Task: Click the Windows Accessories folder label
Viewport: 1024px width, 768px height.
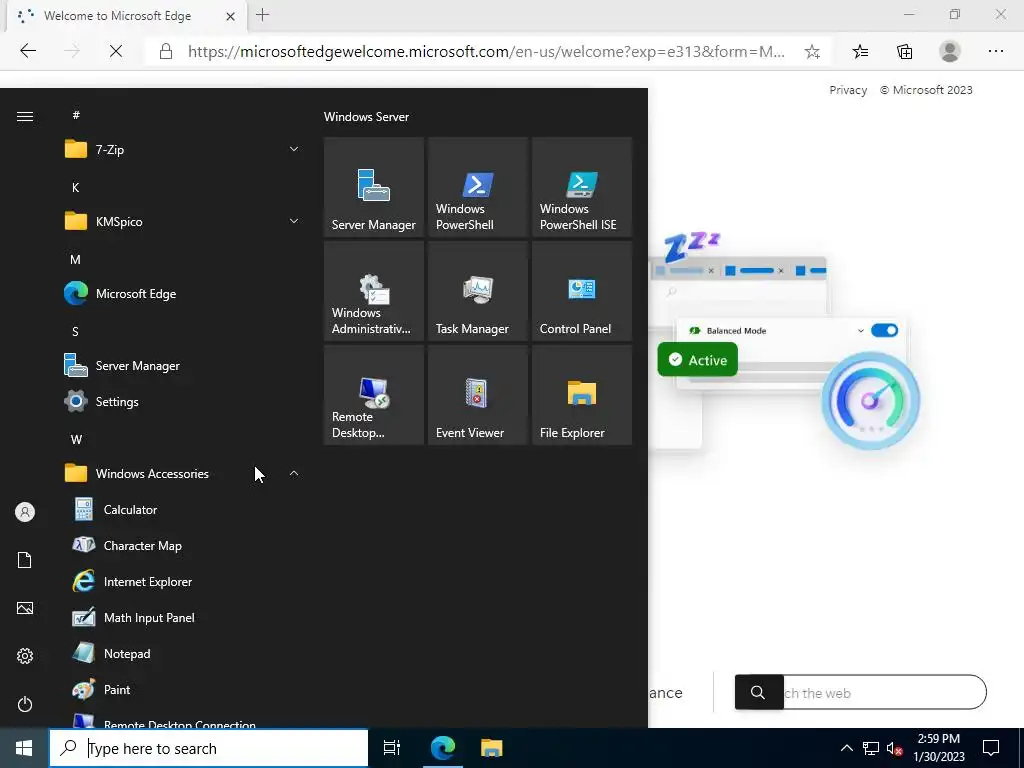Action: [x=152, y=473]
